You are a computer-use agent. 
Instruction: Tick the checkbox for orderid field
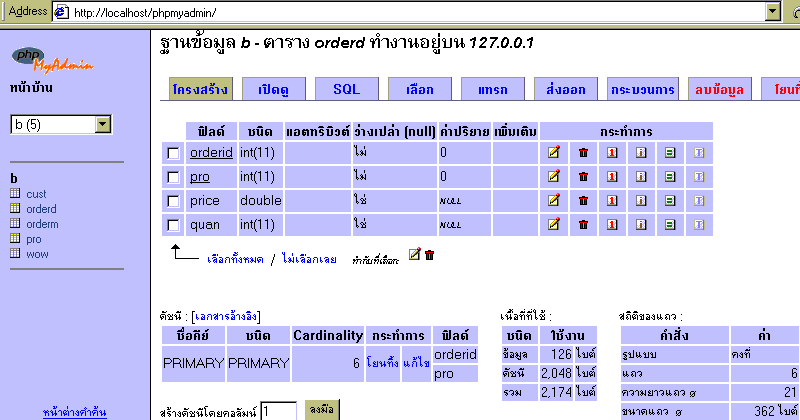coord(174,153)
